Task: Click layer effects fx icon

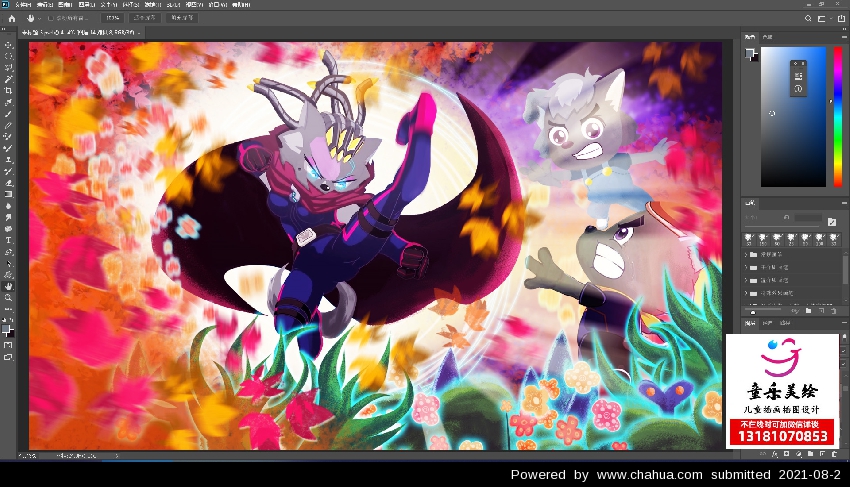Action: pyautogui.click(x=775, y=454)
